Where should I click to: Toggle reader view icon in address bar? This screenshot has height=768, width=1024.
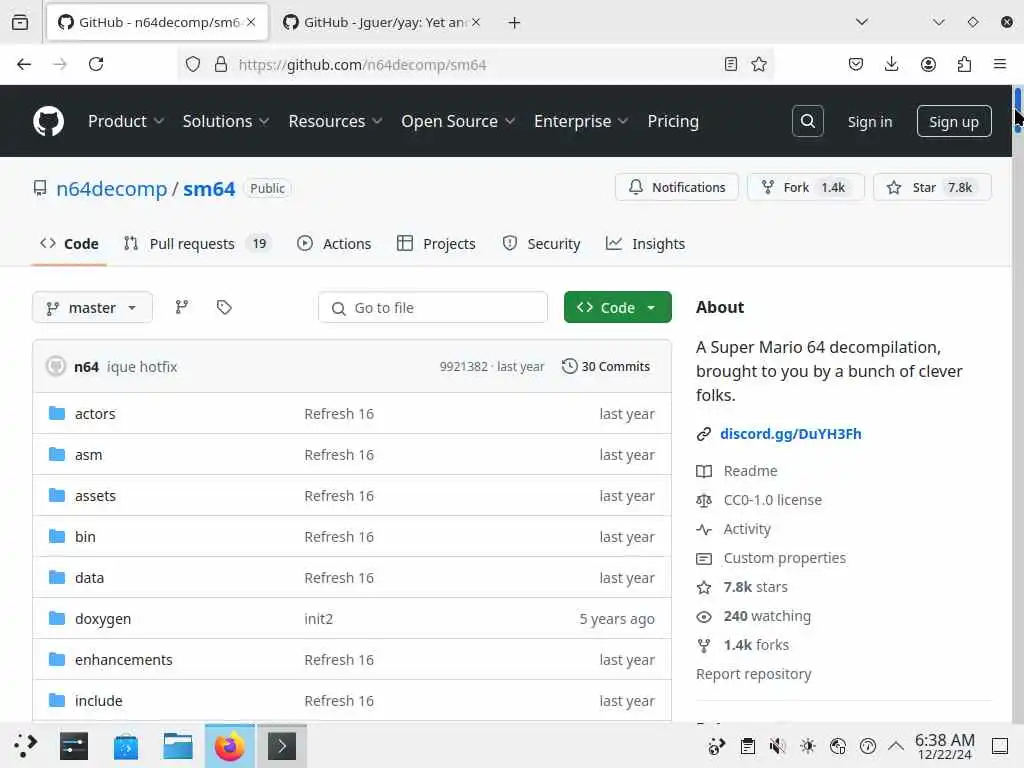point(731,64)
